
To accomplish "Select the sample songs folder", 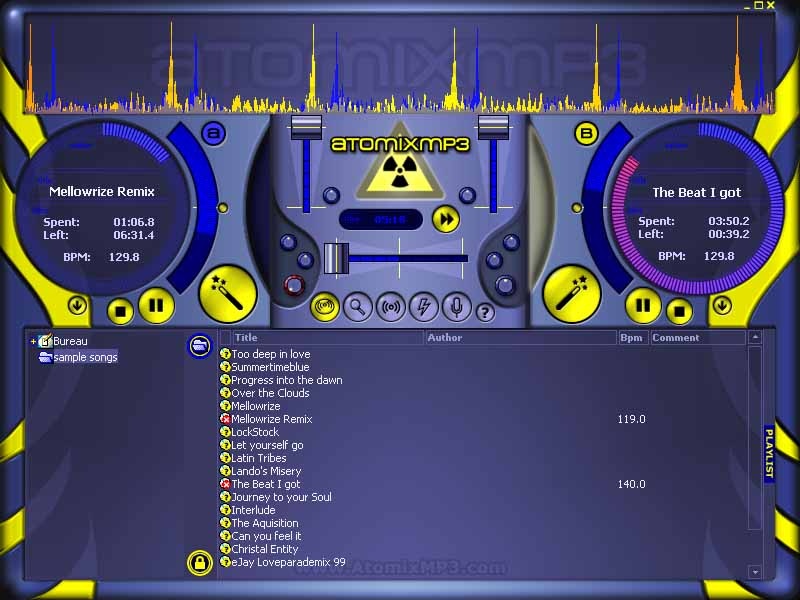I will (84, 357).
